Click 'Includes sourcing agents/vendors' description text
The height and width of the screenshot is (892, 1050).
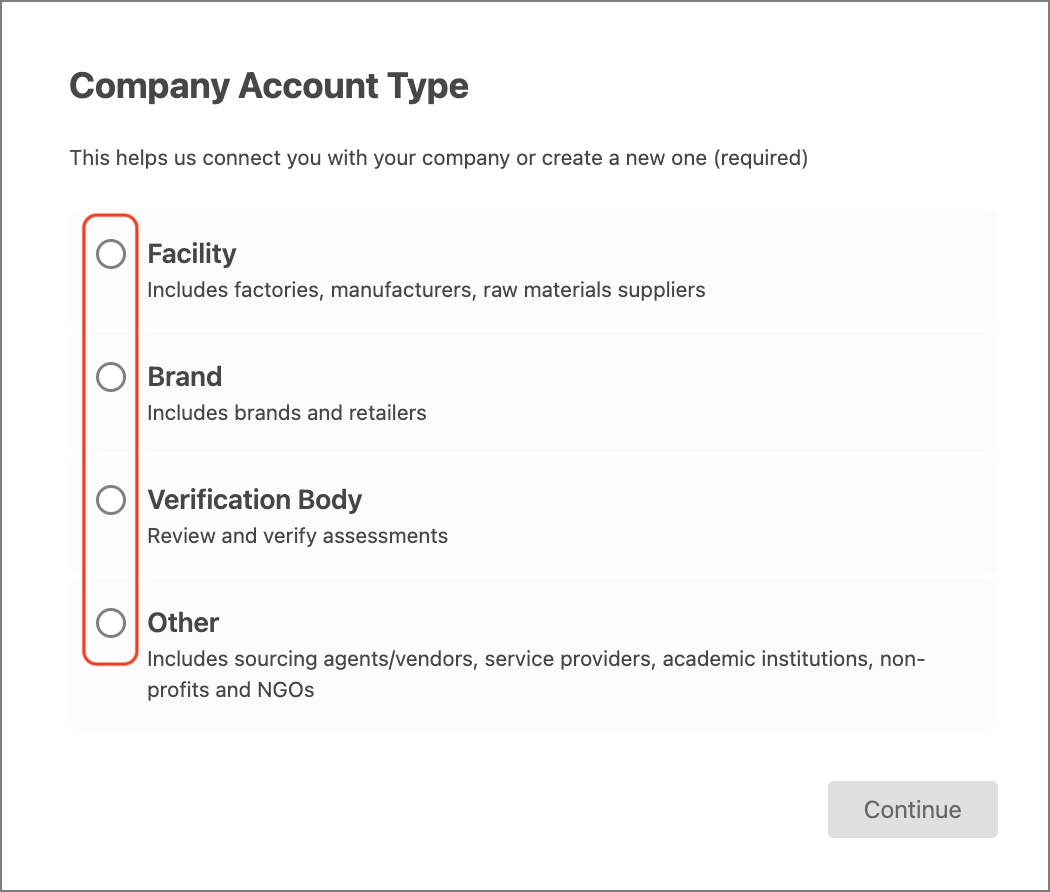pos(536,674)
